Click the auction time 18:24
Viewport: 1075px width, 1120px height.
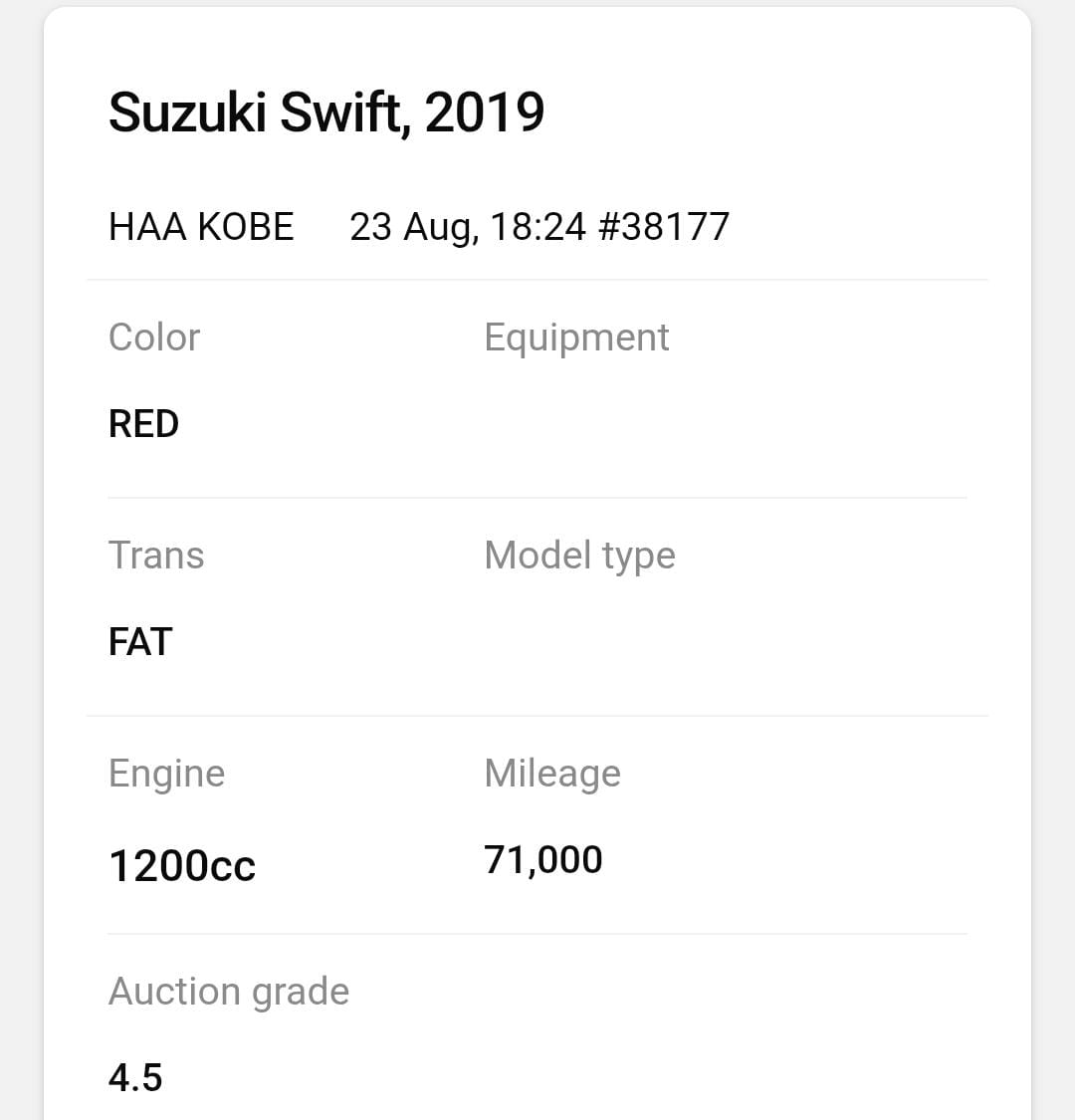coord(537,227)
